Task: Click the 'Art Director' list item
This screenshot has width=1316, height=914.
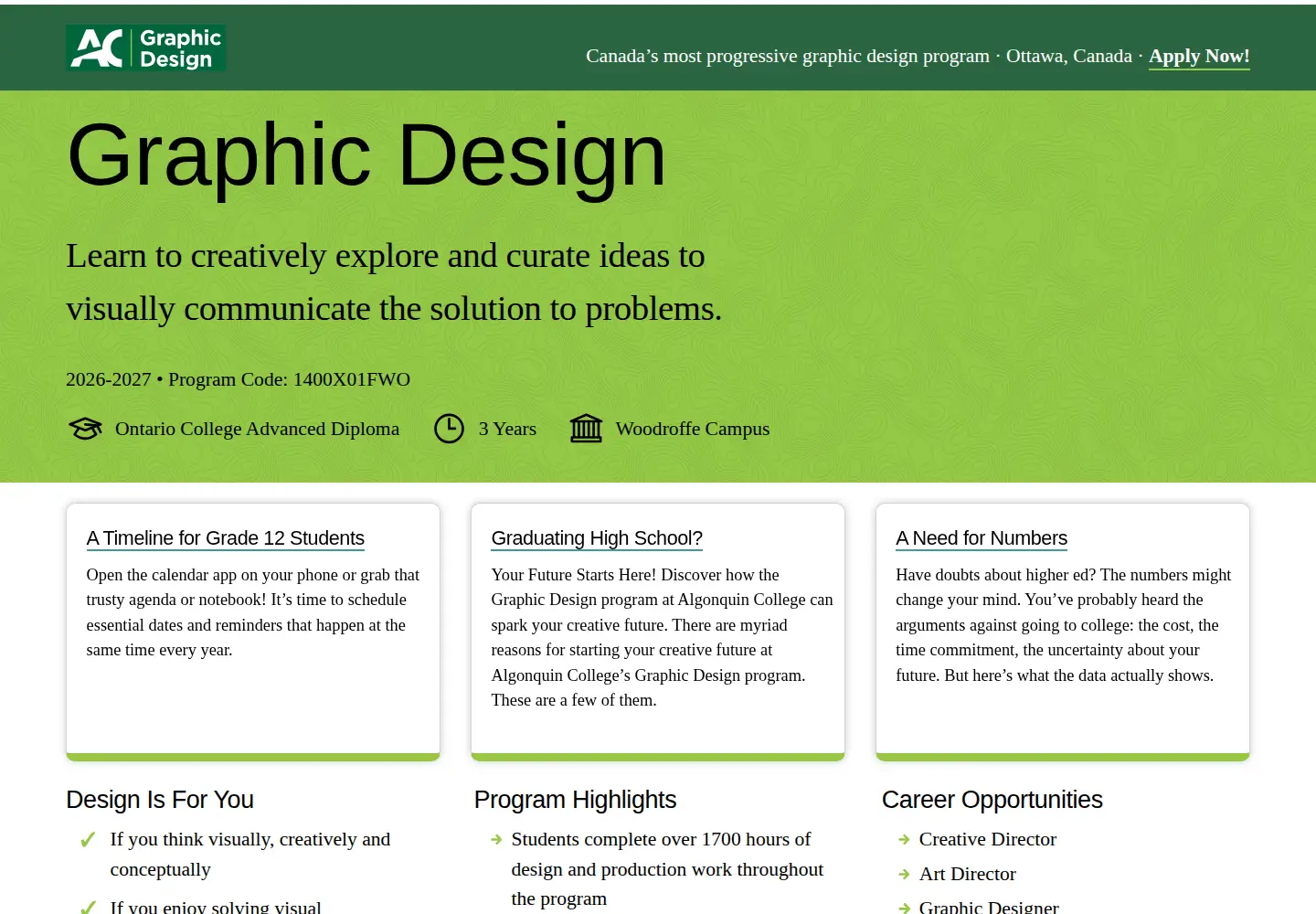Action: (x=967, y=874)
